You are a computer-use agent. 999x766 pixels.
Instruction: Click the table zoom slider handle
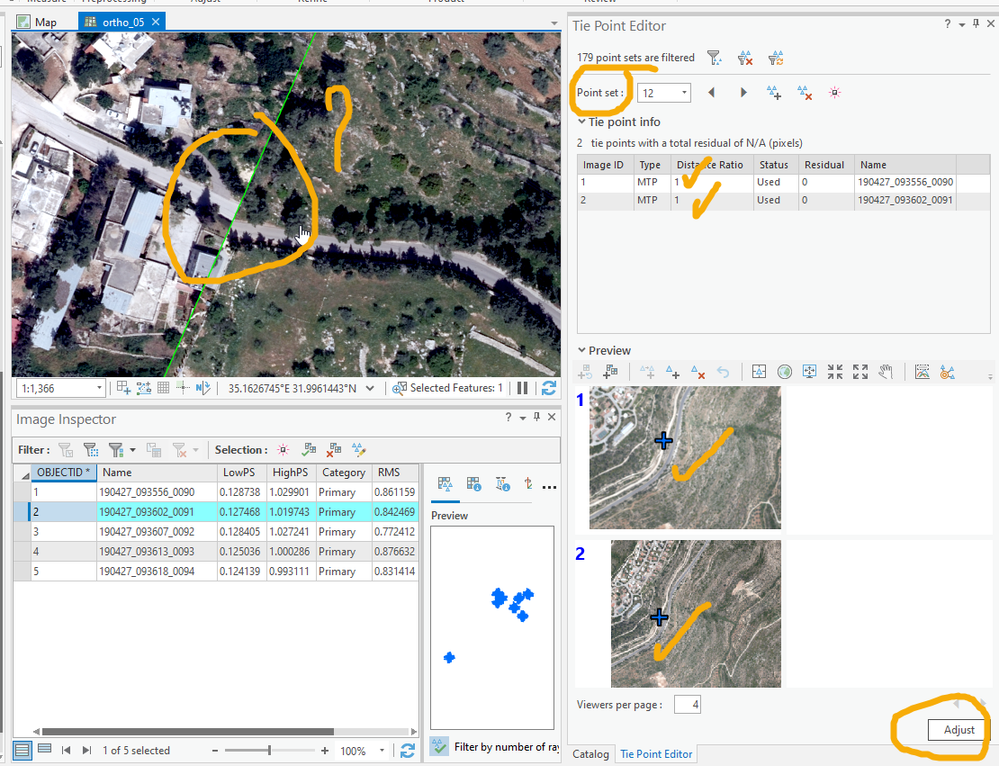(x=269, y=750)
